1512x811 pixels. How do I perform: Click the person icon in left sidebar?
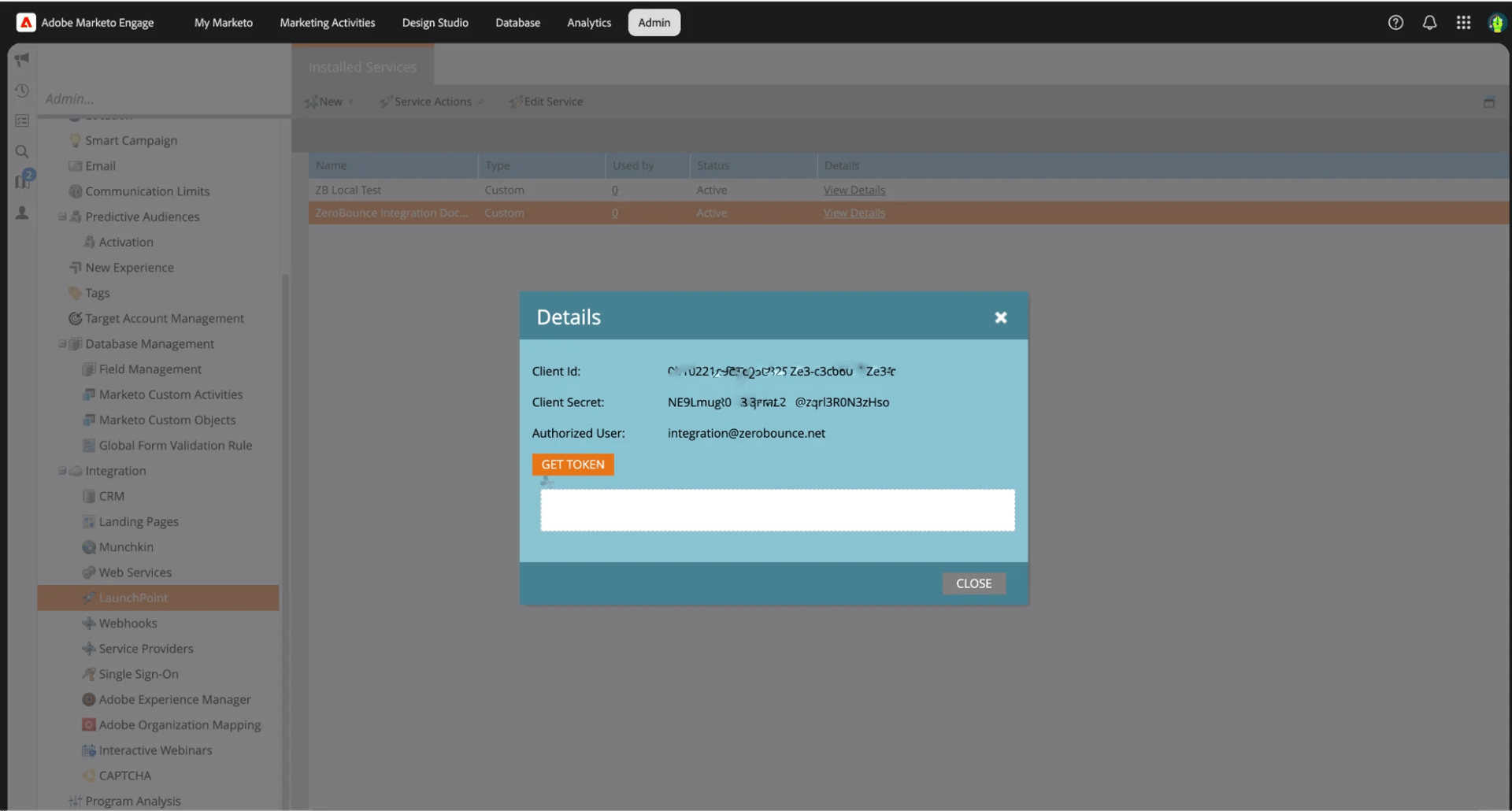[22, 213]
